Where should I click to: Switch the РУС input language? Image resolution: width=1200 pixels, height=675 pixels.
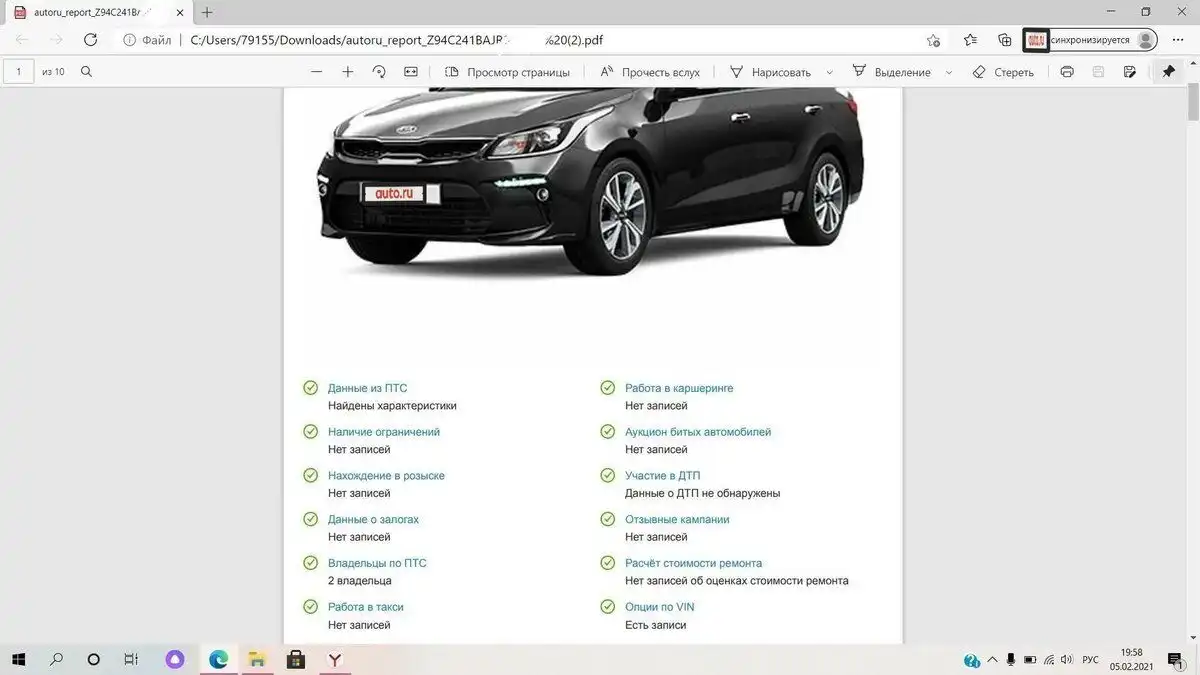pos(1090,660)
